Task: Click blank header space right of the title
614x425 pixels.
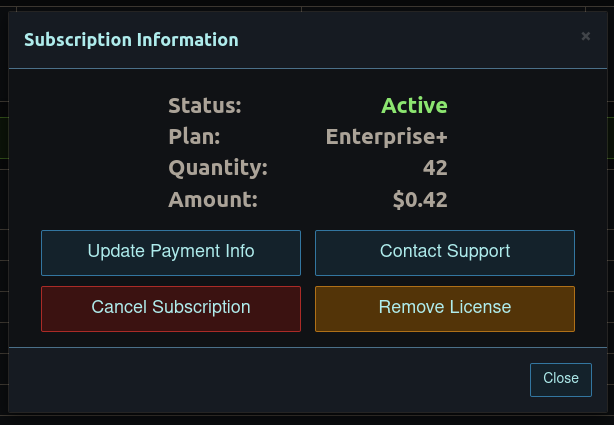Action: click(x=400, y=40)
